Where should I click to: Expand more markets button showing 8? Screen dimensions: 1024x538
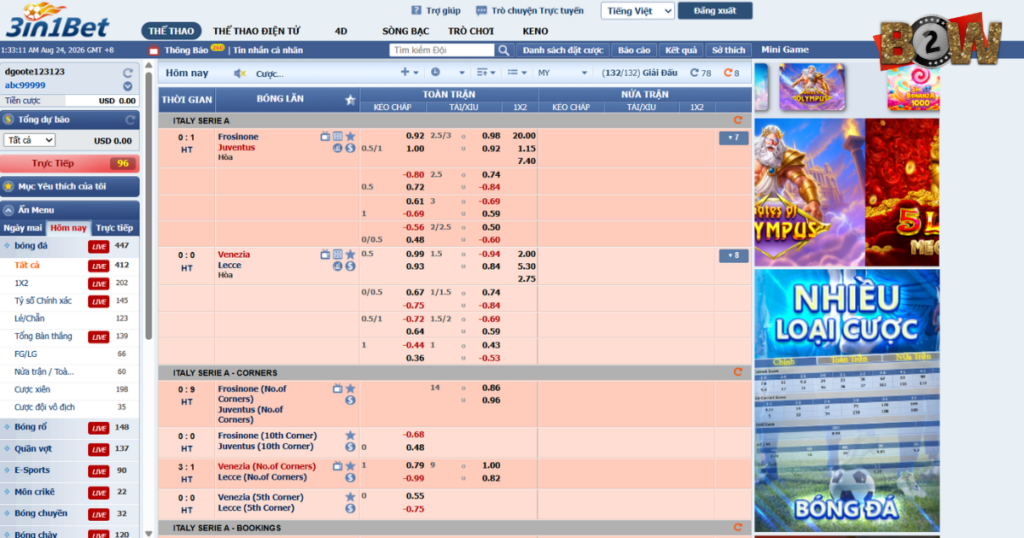(733, 255)
